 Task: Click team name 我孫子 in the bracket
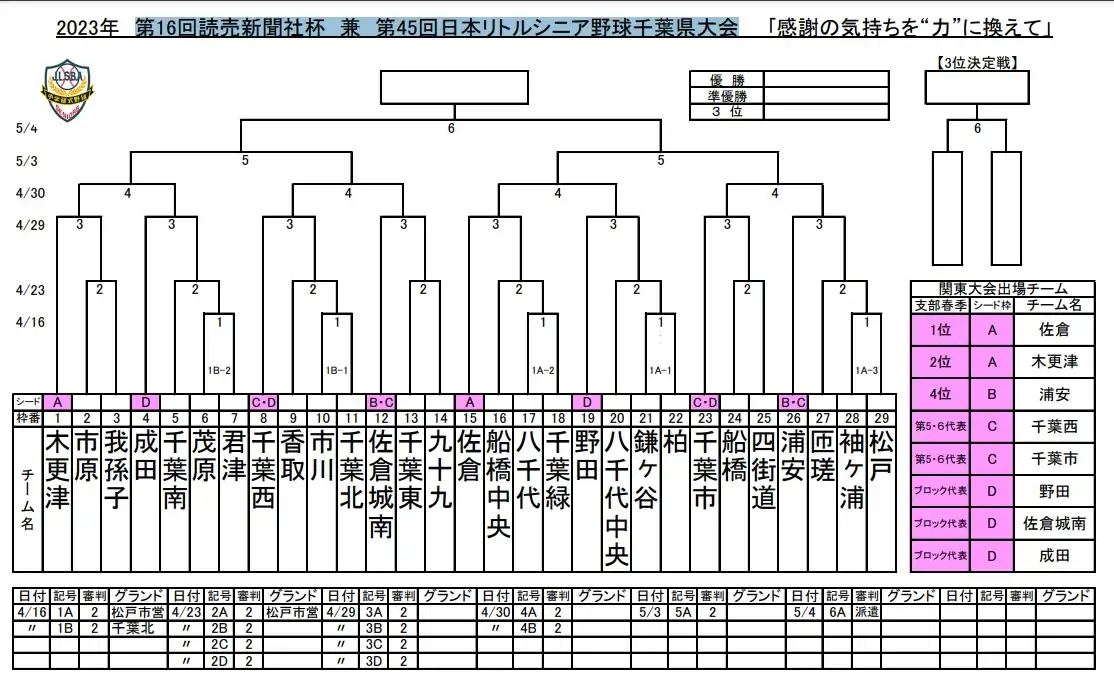point(116,470)
